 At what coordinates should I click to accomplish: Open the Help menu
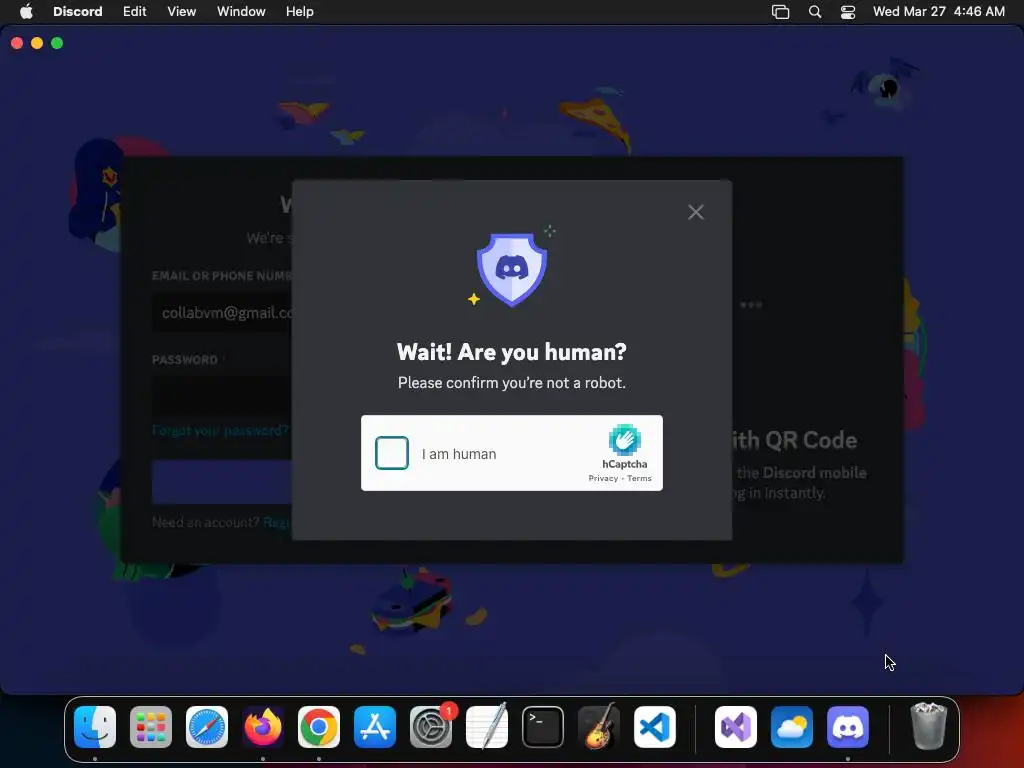tap(300, 11)
